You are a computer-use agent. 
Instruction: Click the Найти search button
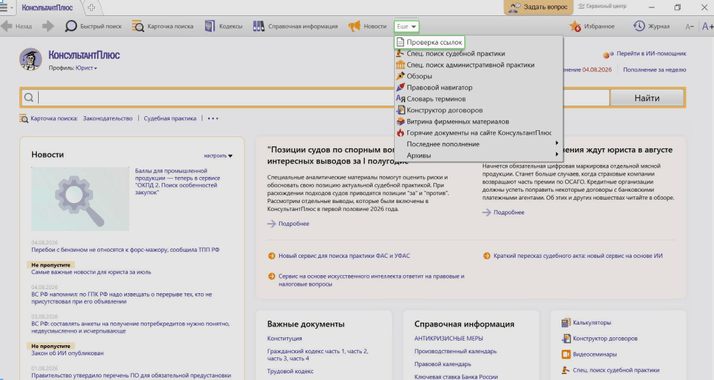tap(647, 98)
